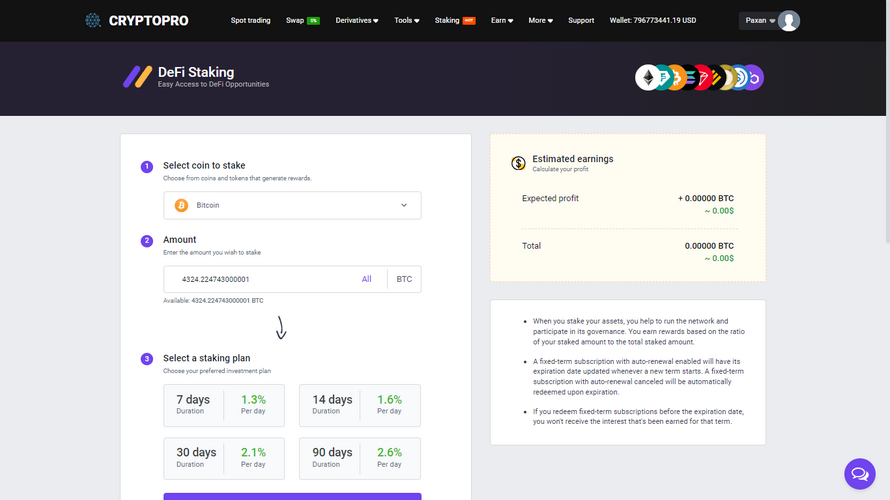
Task: Open the live chat support bubble
Action: [859, 474]
